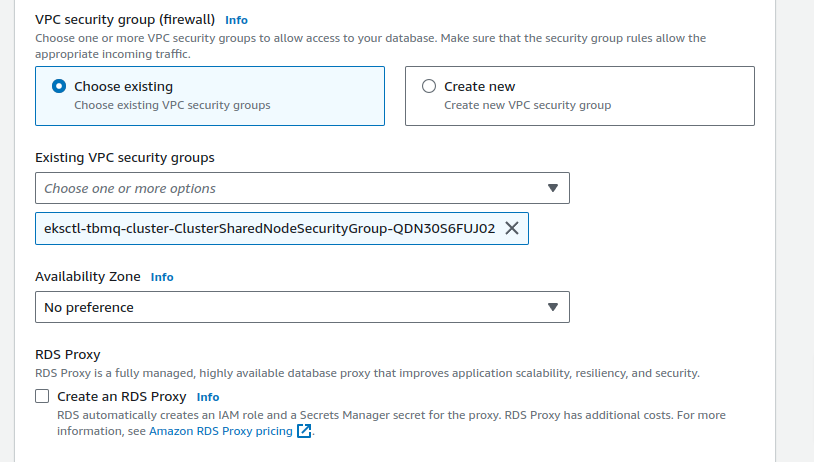Enable the Create an RDS Proxy checkbox
Image resolution: width=814 pixels, height=462 pixels.
click(42, 396)
